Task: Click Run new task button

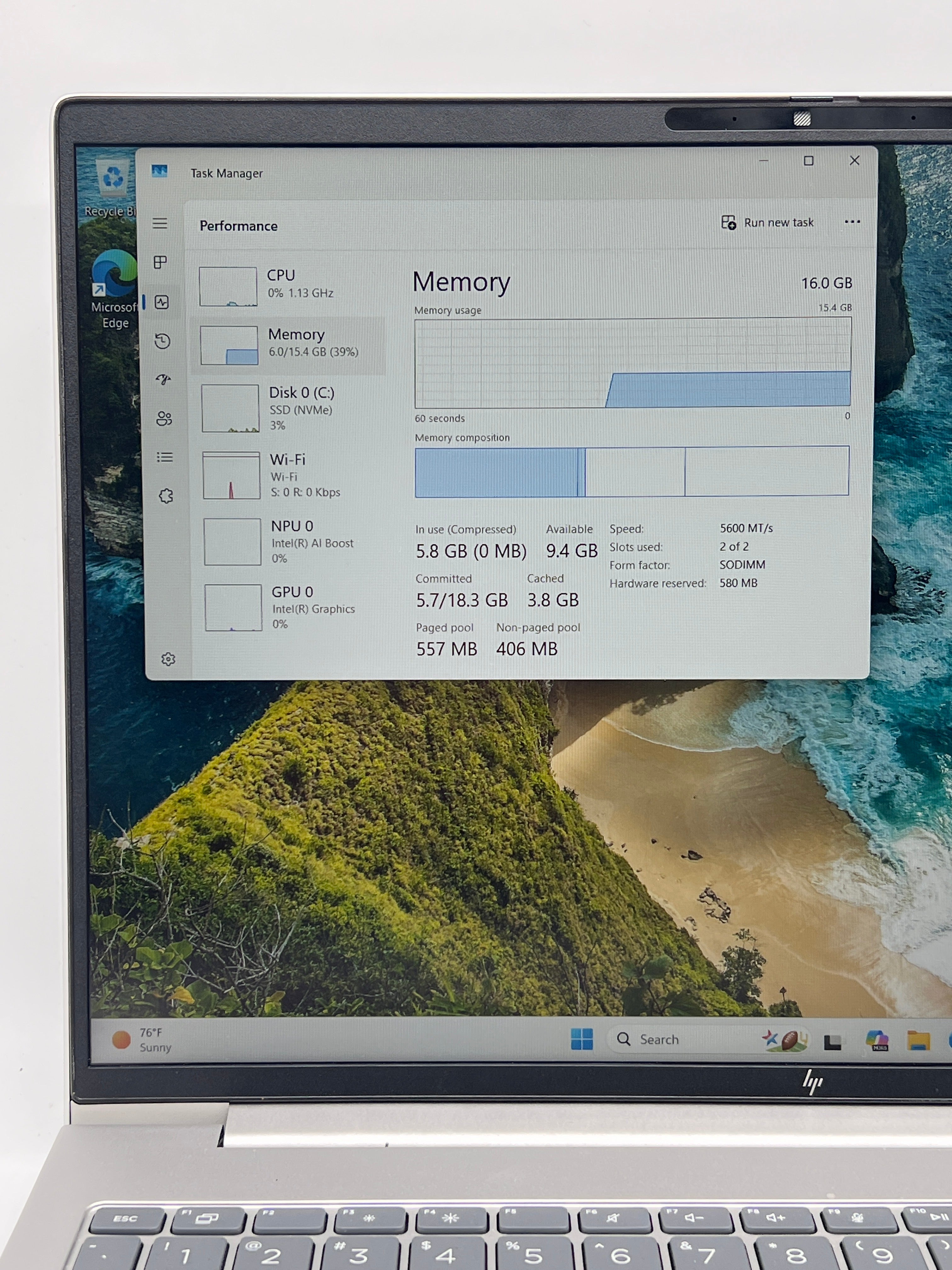Action: 767,222
